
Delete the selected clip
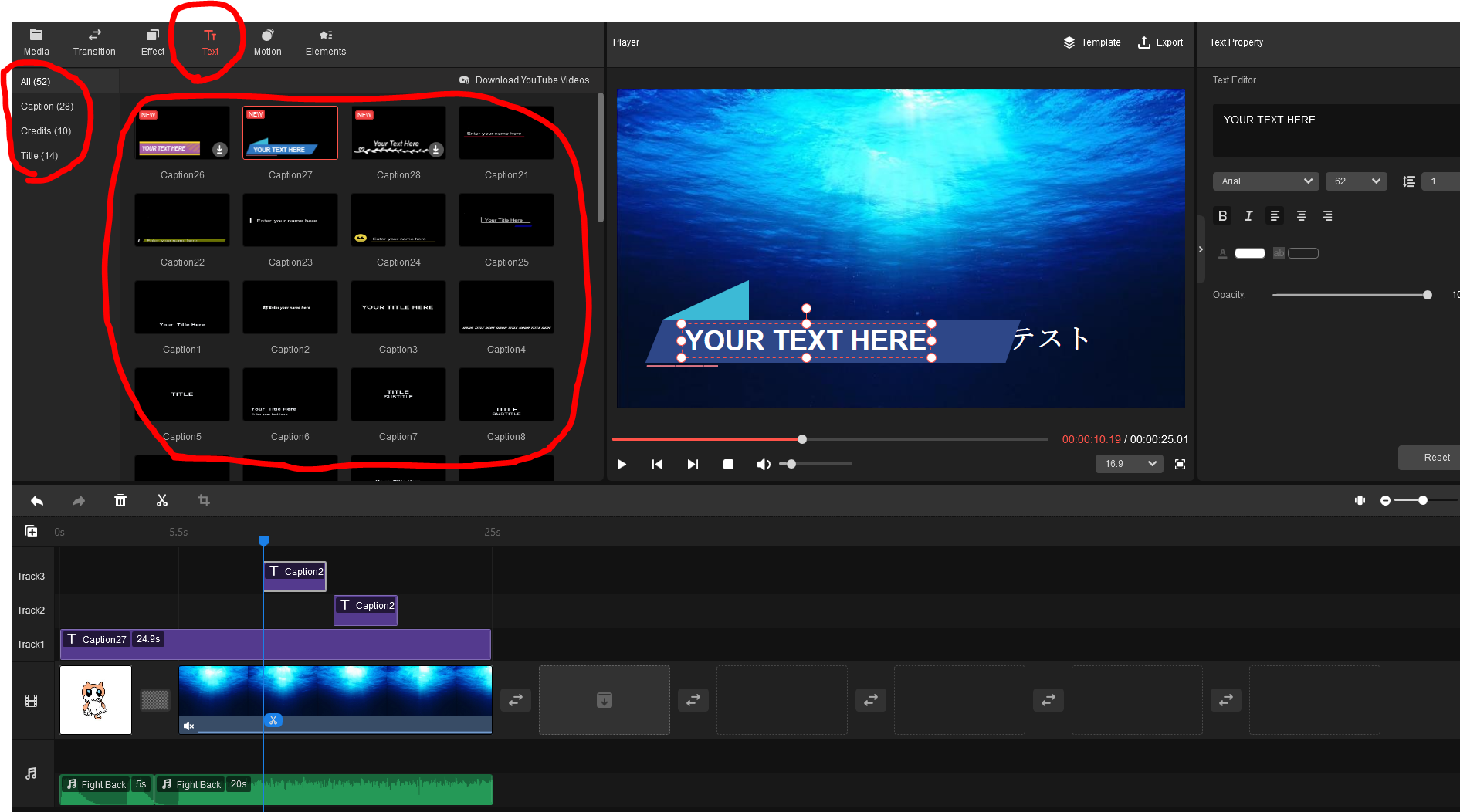[120, 501]
